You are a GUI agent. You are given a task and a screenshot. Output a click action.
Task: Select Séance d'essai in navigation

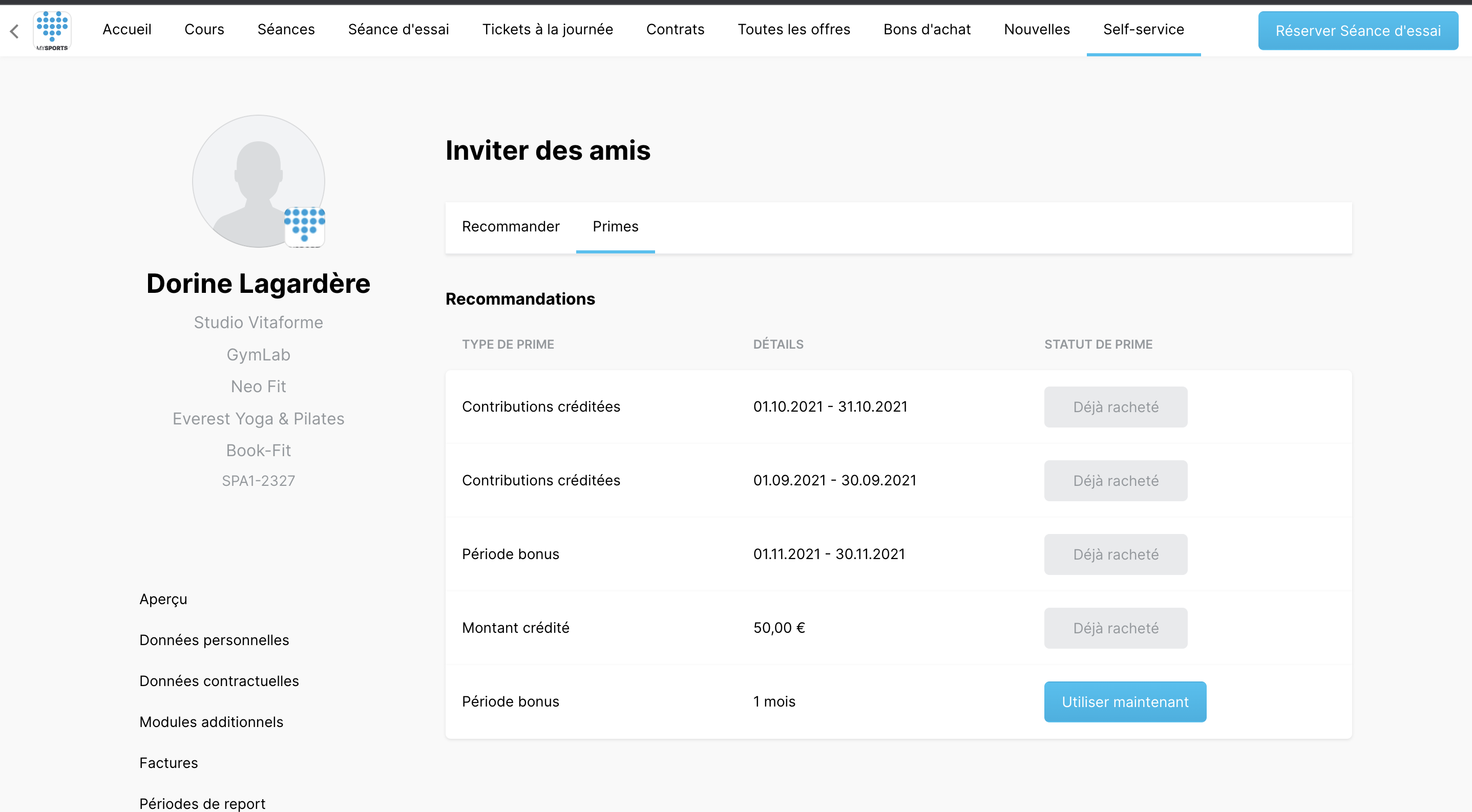[398, 29]
